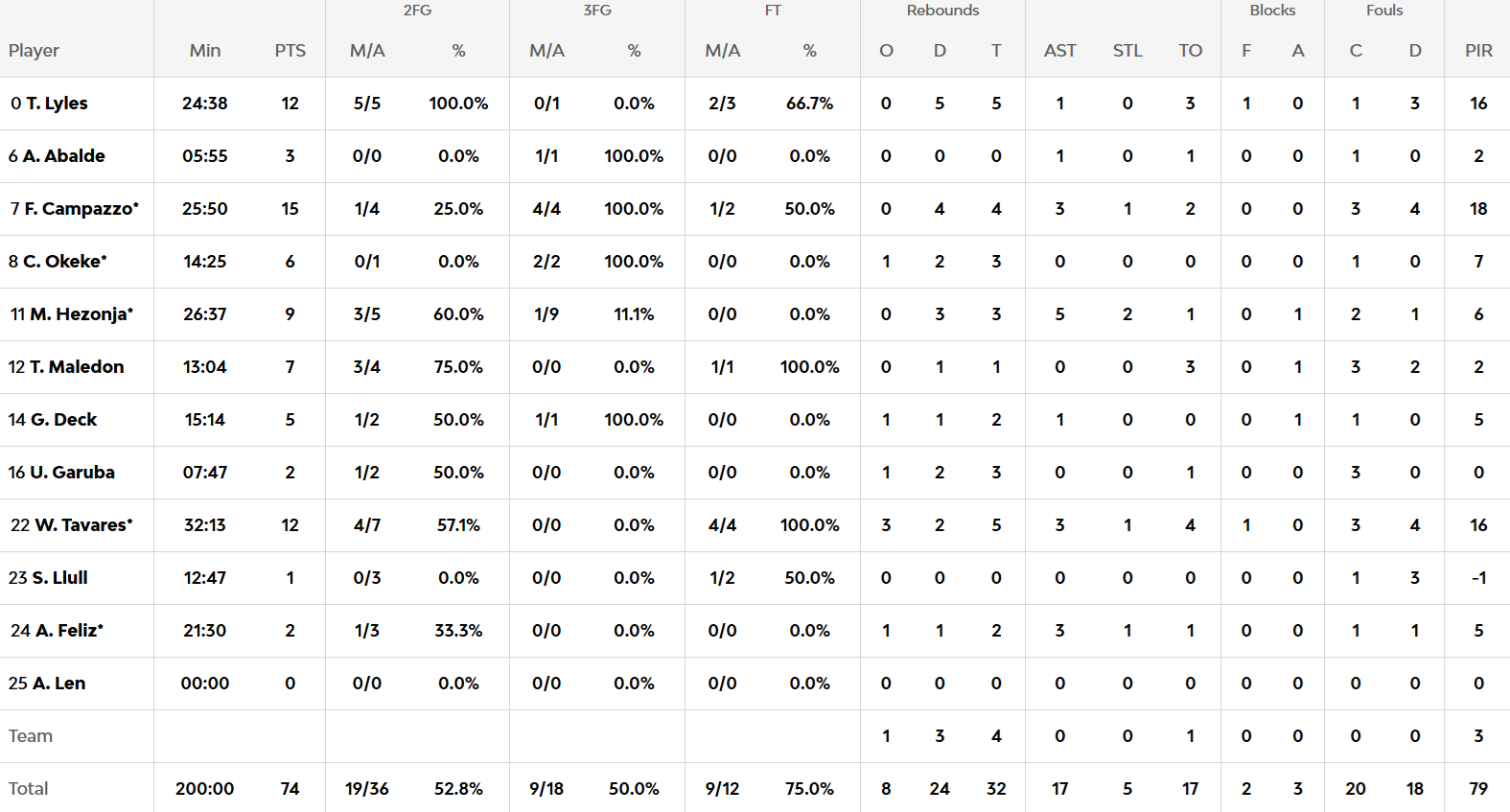The height and width of the screenshot is (812, 1510).
Task: Sort by the PTS column header
Action: coord(290,51)
